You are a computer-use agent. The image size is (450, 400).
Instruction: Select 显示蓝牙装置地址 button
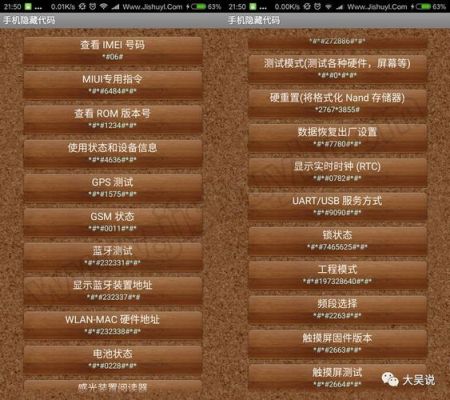[113, 291]
